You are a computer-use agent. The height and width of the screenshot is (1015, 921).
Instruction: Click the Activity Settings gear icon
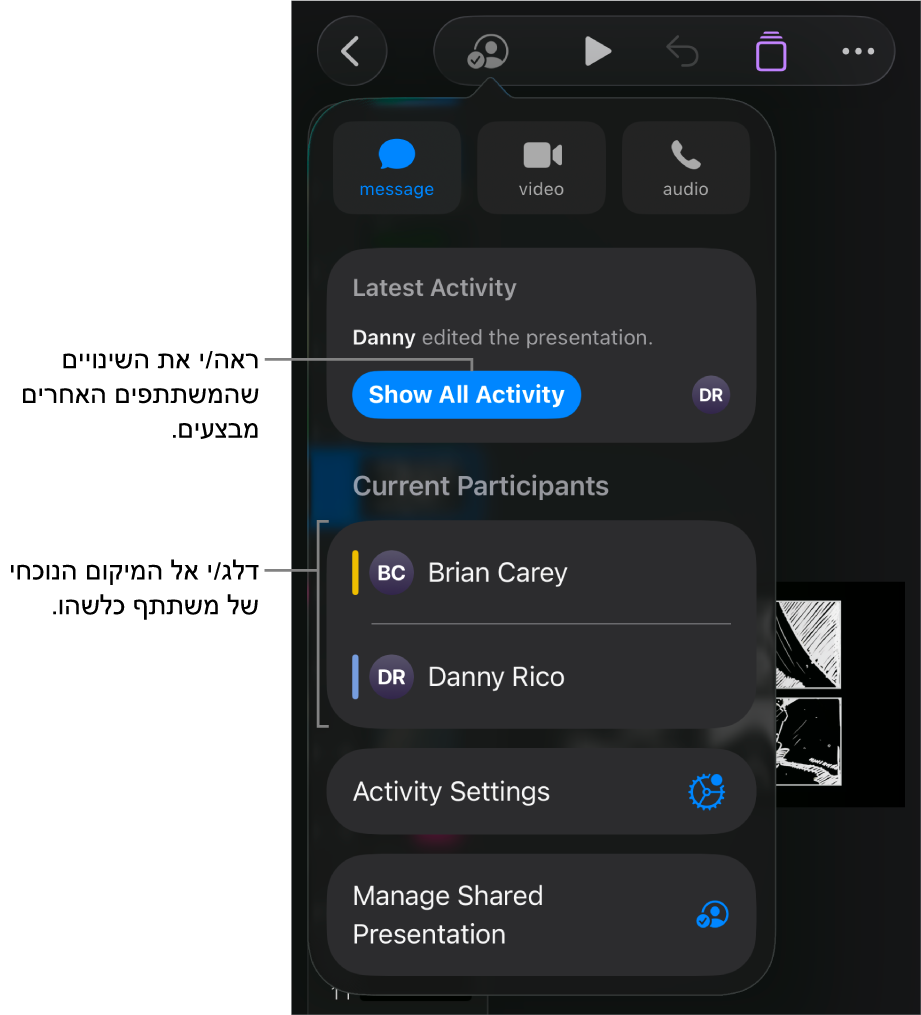click(706, 791)
